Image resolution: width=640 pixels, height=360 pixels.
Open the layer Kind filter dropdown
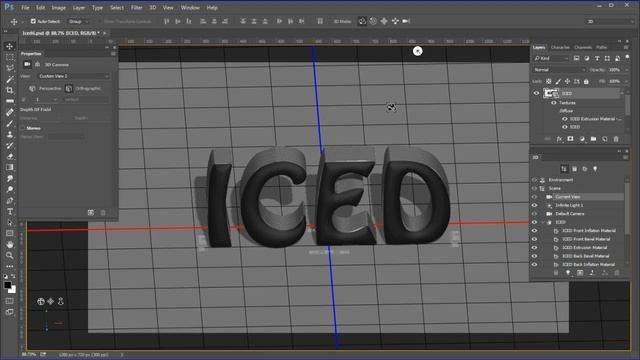coord(551,59)
